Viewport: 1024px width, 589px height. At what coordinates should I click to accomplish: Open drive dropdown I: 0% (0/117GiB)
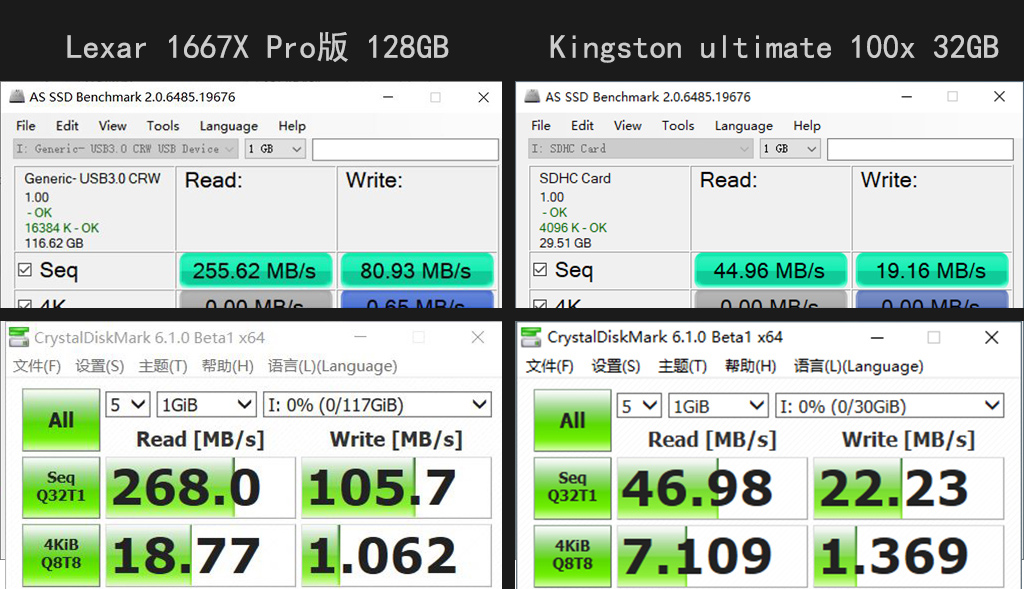[x=377, y=405]
